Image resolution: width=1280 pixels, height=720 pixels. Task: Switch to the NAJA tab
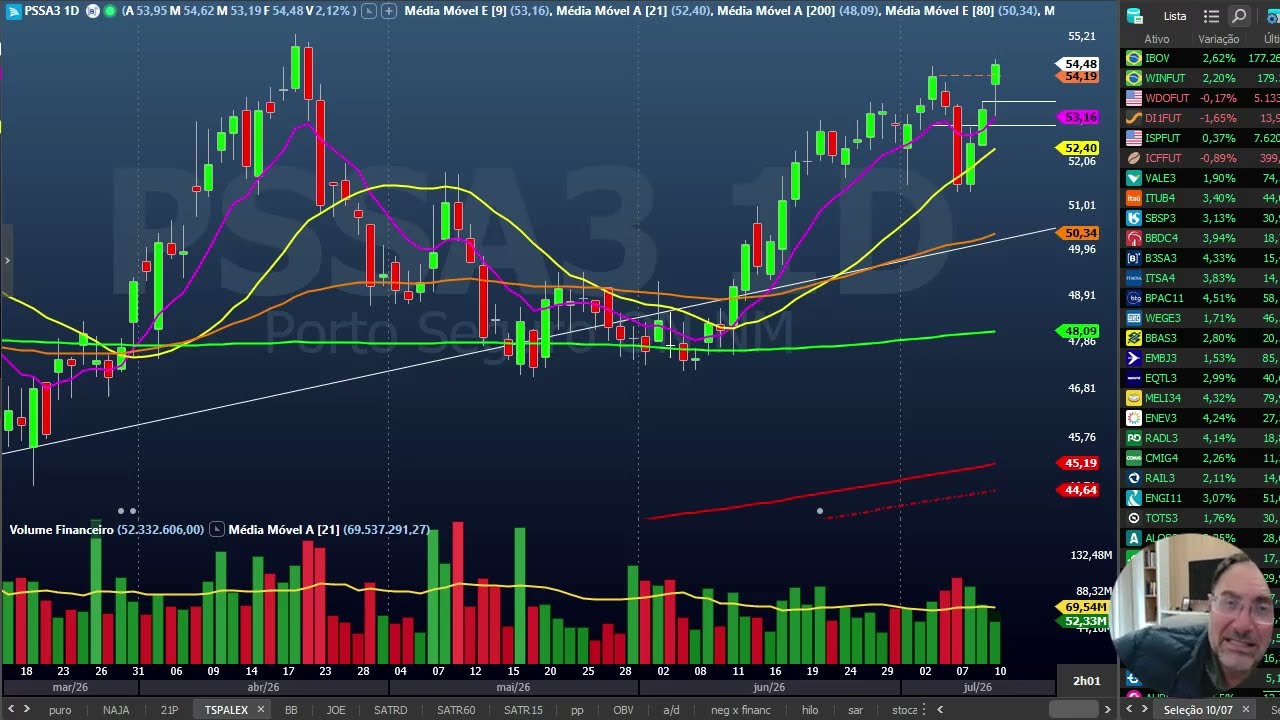click(x=116, y=710)
